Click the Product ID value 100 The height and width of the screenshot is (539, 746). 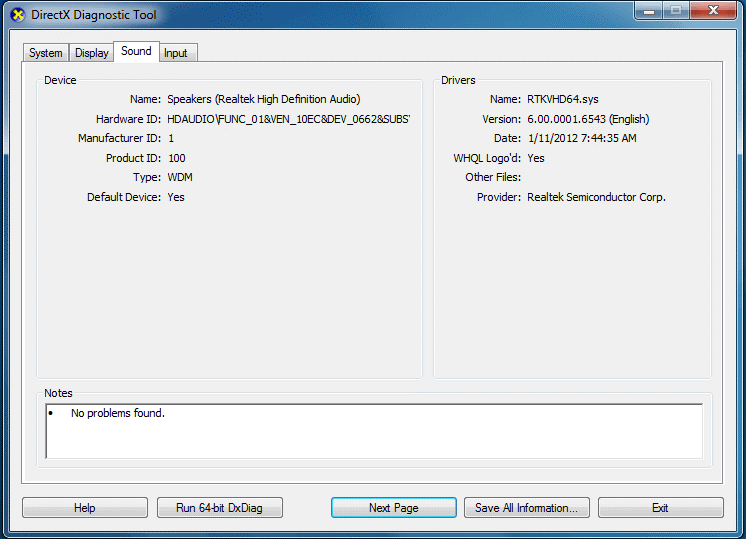pyautogui.click(x=177, y=158)
